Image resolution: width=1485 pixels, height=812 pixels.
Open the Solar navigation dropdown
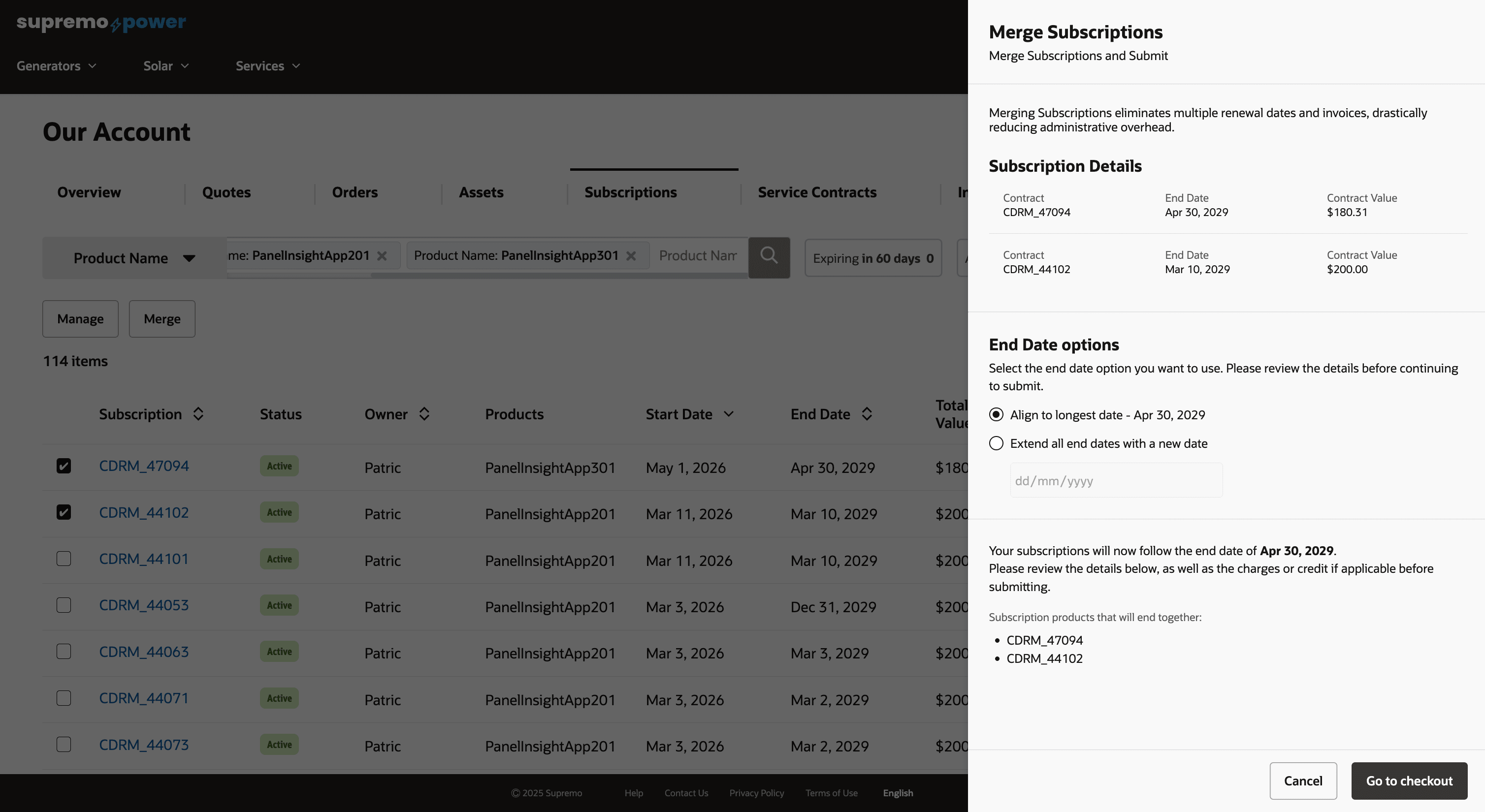click(166, 65)
